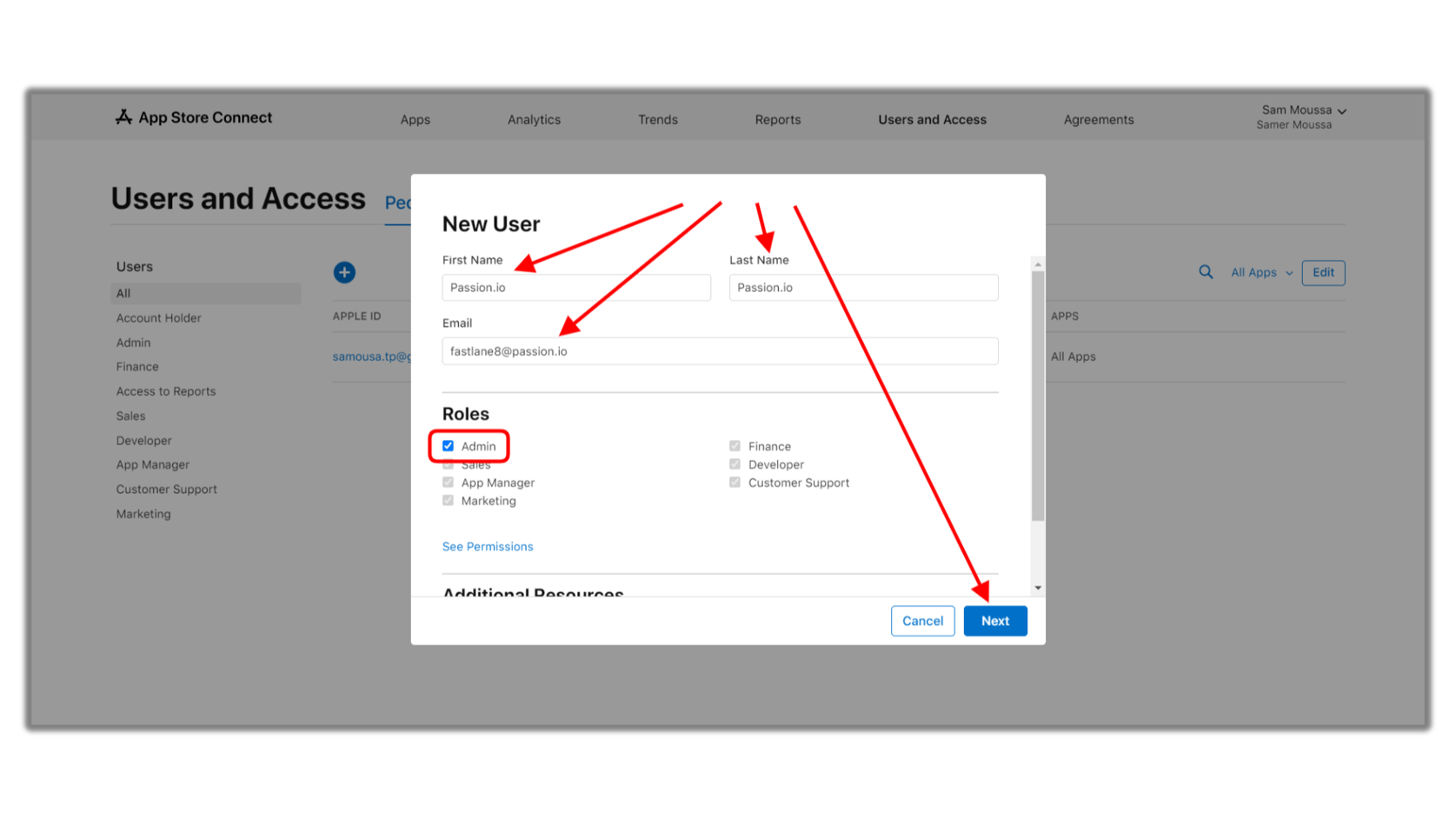
Task: Click the APPS column header
Action: click(x=1064, y=316)
